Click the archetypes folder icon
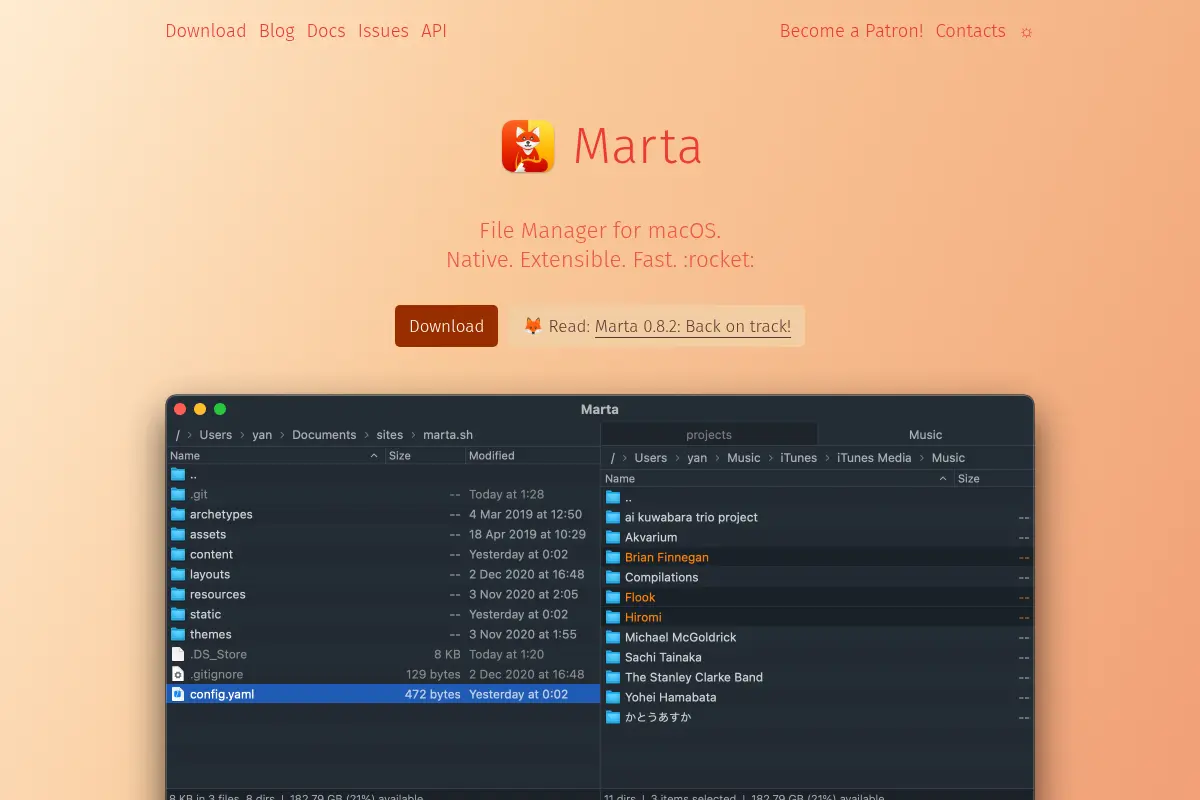This screenshot has width=1200, height=800. 178,514
